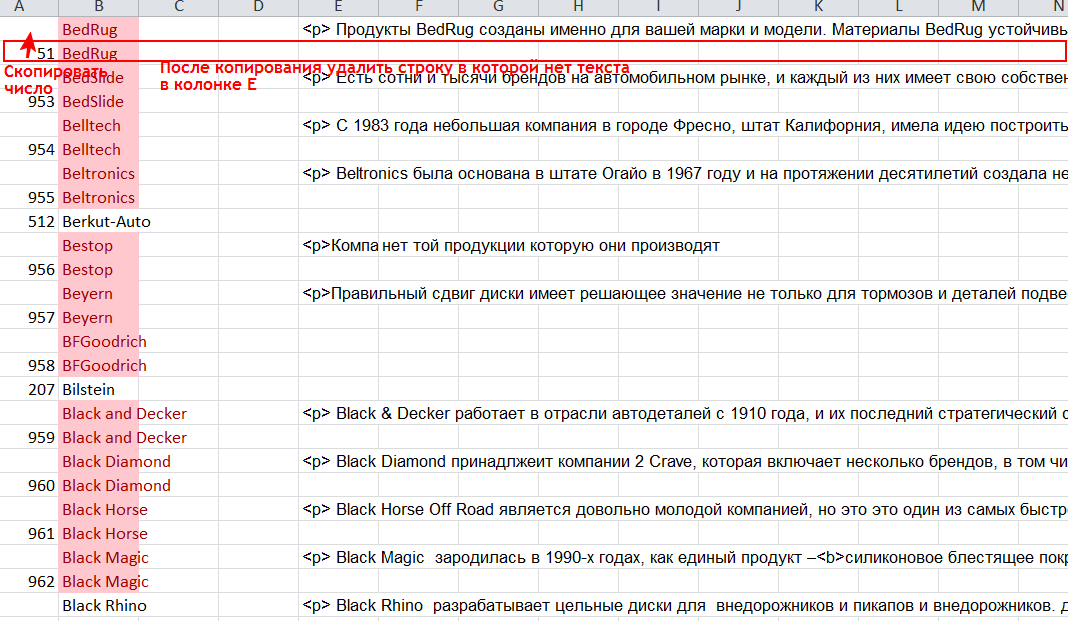Select BedRug name cell beside 'Продукты BedRug' text

pyautogui.click(x=99, y=29)
